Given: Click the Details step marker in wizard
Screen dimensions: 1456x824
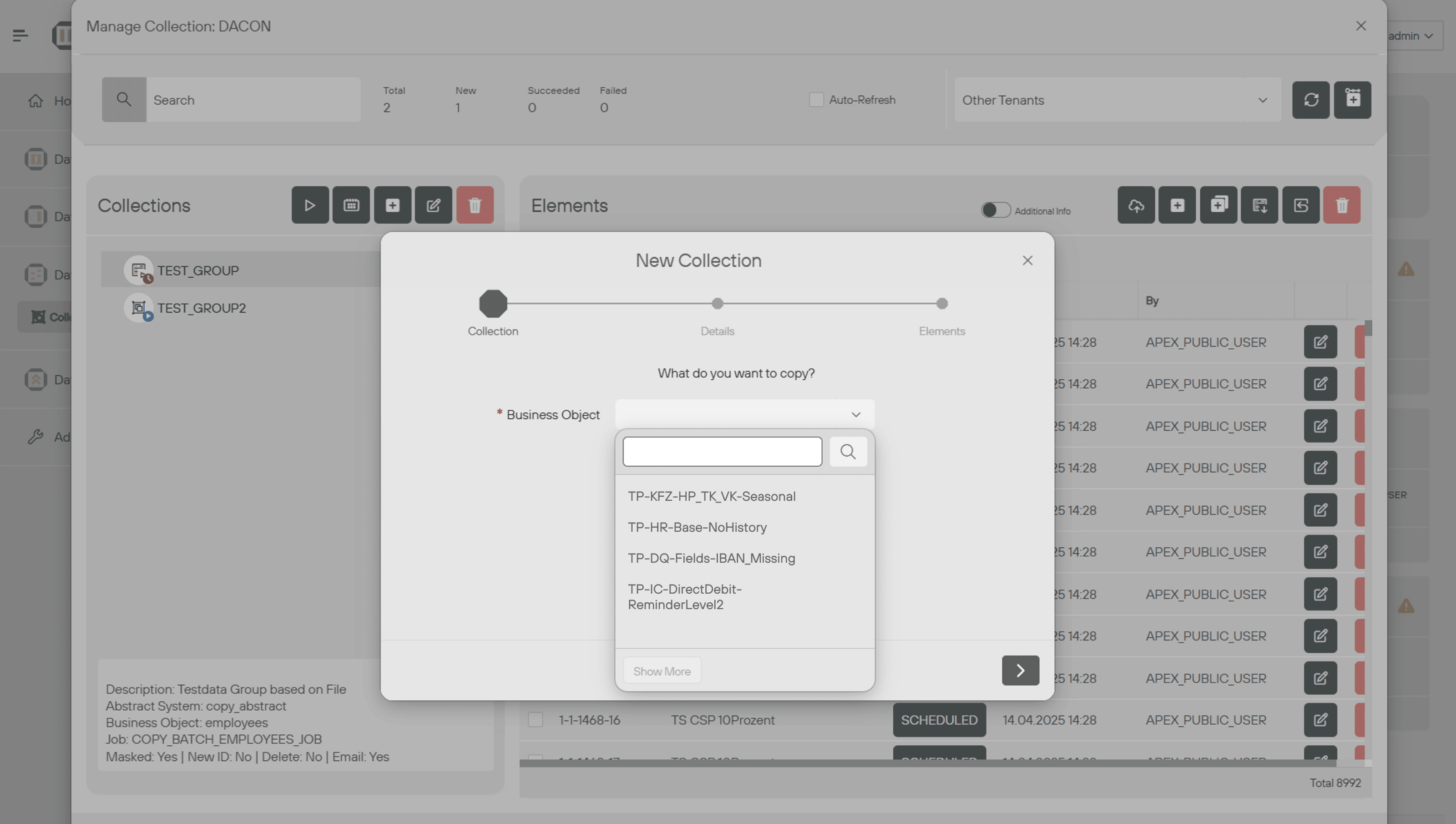Looking at the screenshot, I should [x=717, y=304].
